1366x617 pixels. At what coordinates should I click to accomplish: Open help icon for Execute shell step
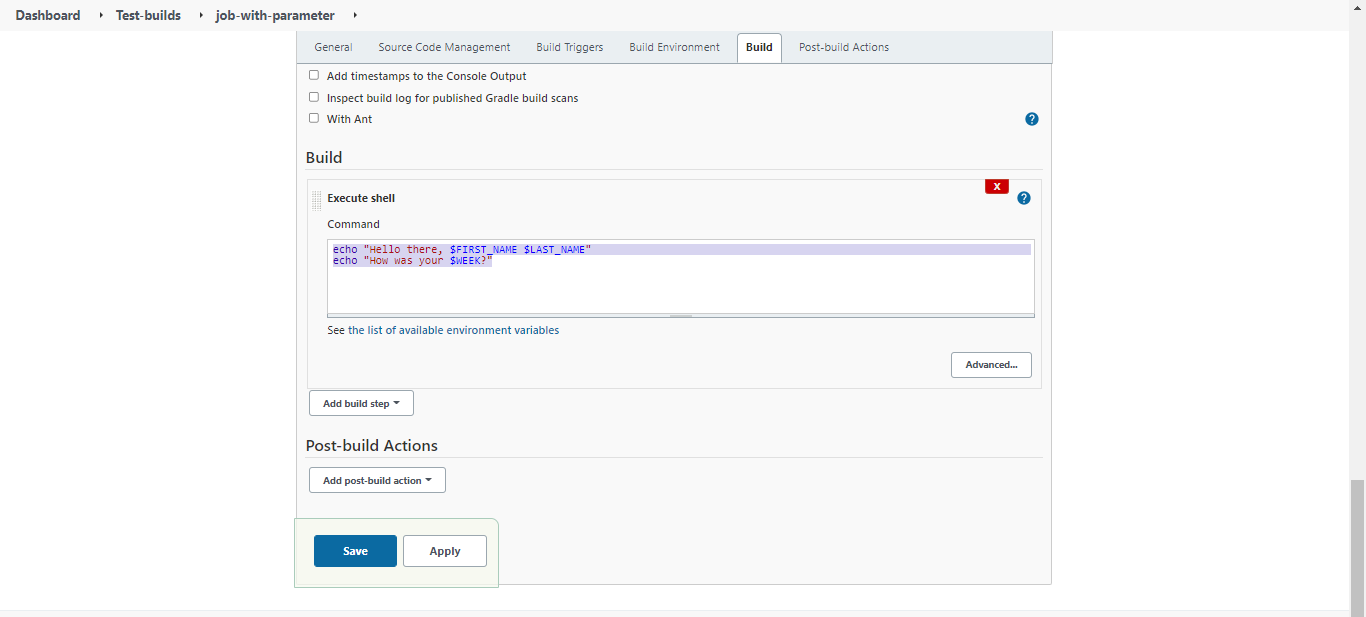1024,198
